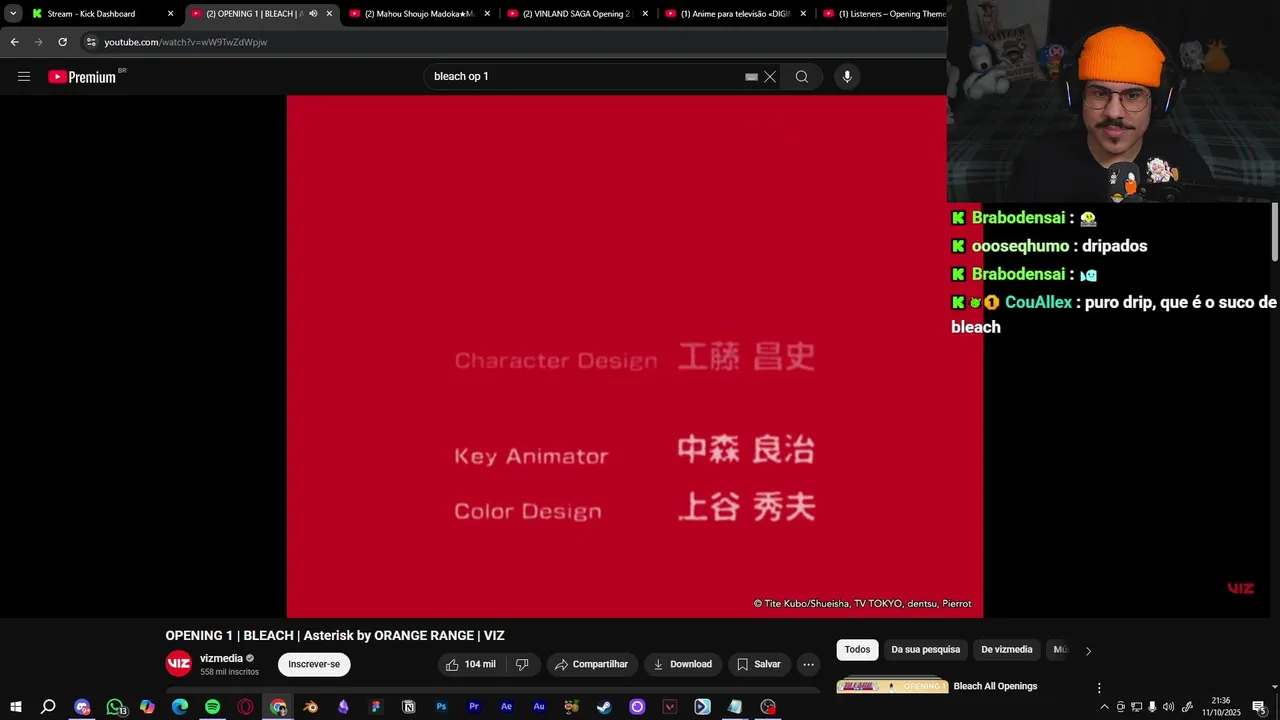This screenshot has width=1280, height=720.
Task: Open volume control in system tray
Action: coord(1168,707)
